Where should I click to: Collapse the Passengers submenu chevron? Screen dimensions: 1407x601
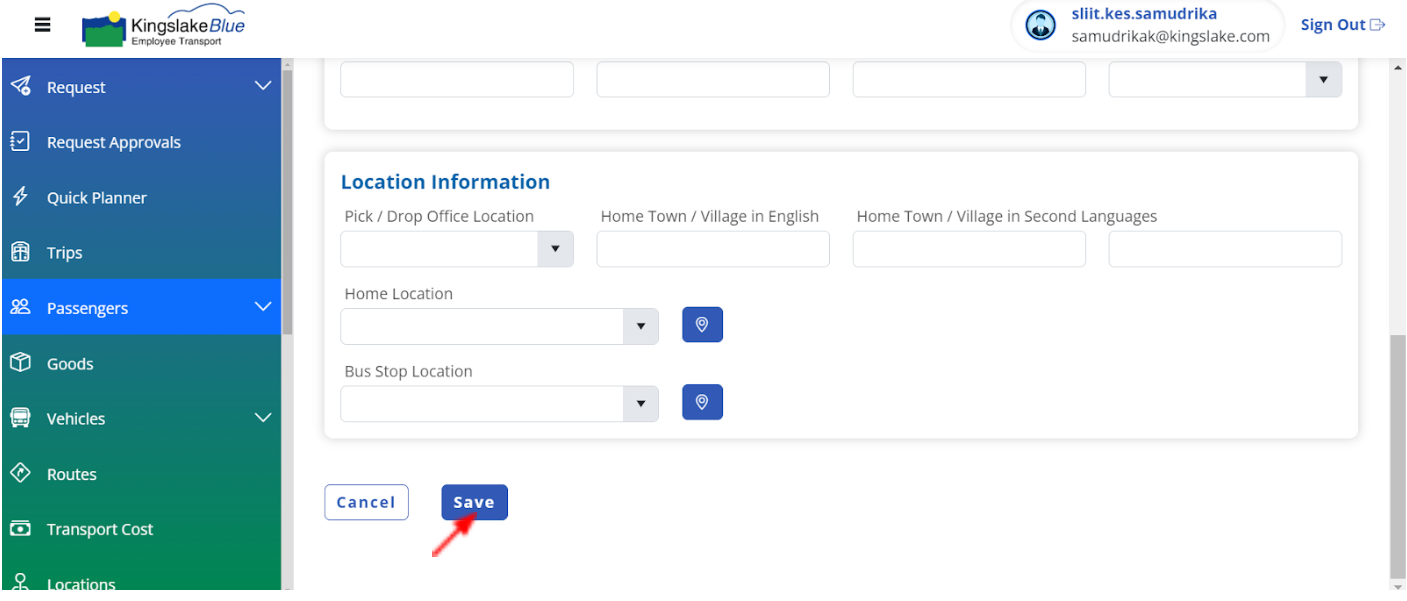point(263,307)
